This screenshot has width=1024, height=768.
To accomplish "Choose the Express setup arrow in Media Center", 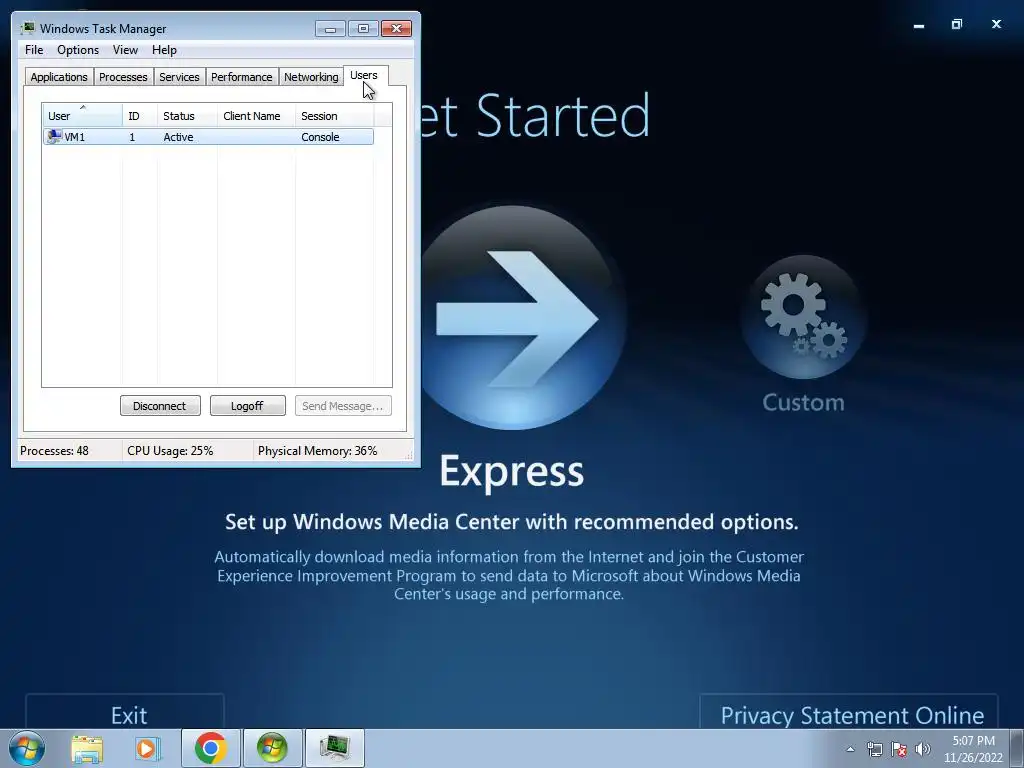I will (x=517, y=318).
